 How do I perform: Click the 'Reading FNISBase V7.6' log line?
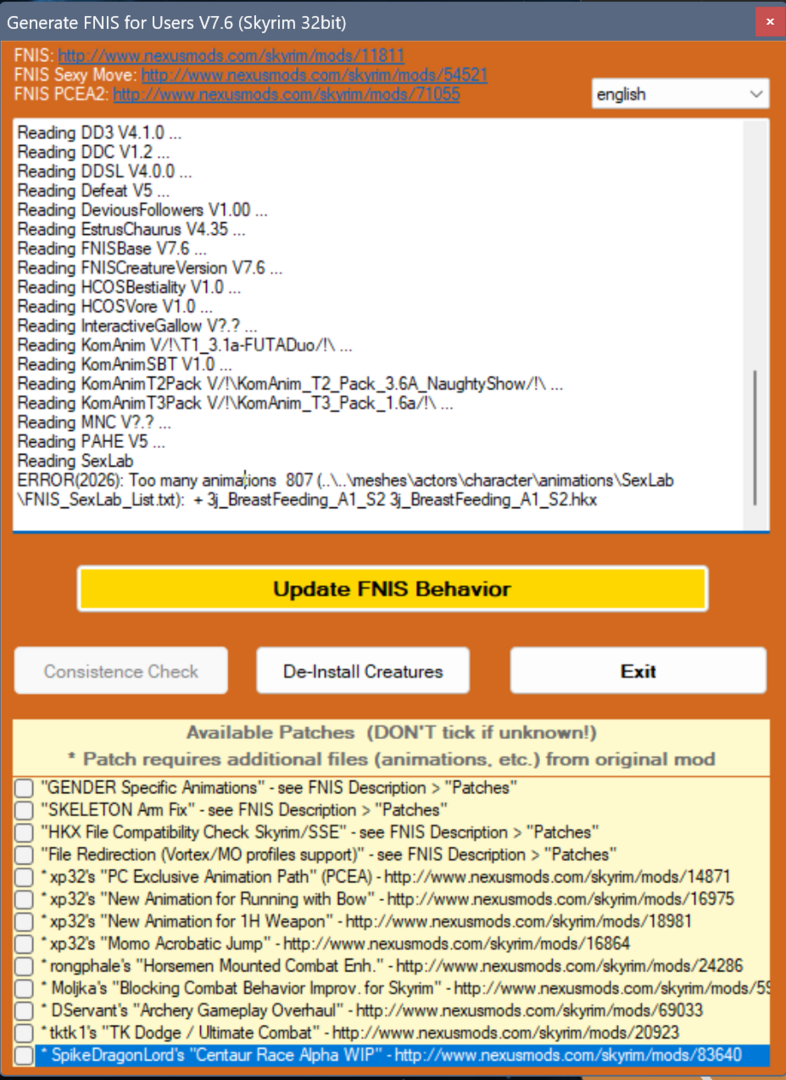click(x=112, y=249)
